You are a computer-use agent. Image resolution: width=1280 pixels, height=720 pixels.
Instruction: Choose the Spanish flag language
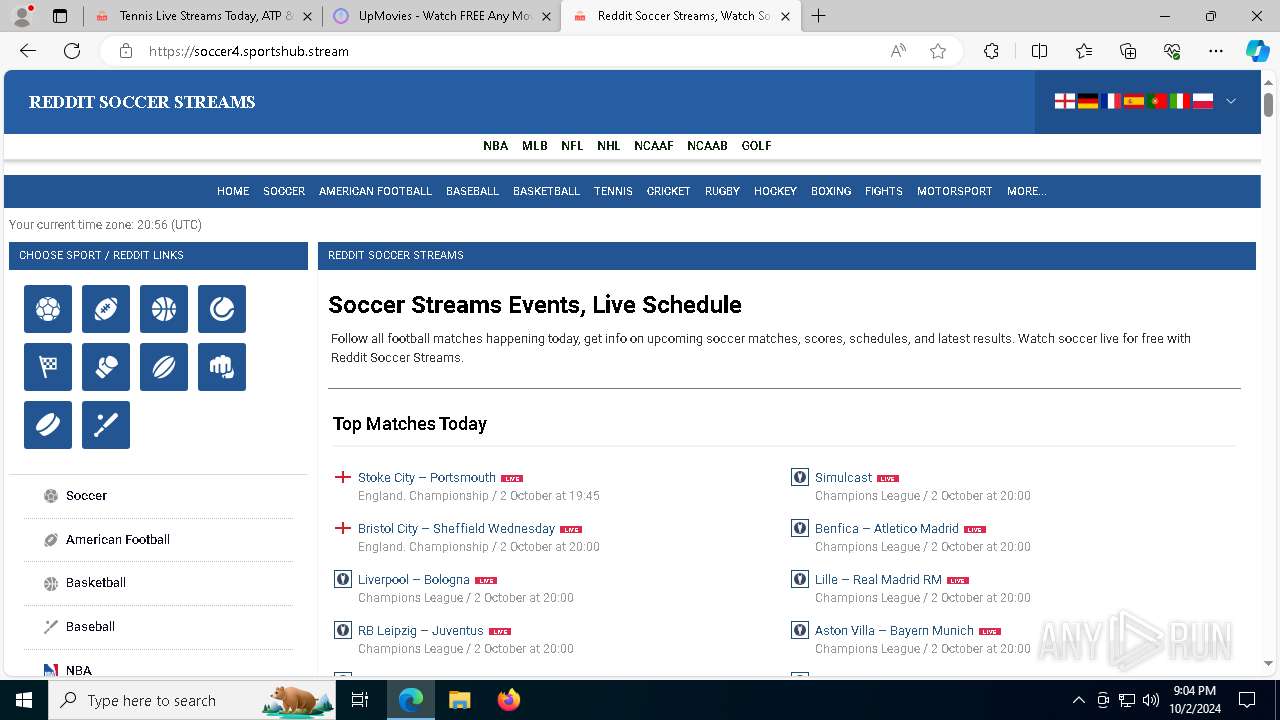point(1134,101)
